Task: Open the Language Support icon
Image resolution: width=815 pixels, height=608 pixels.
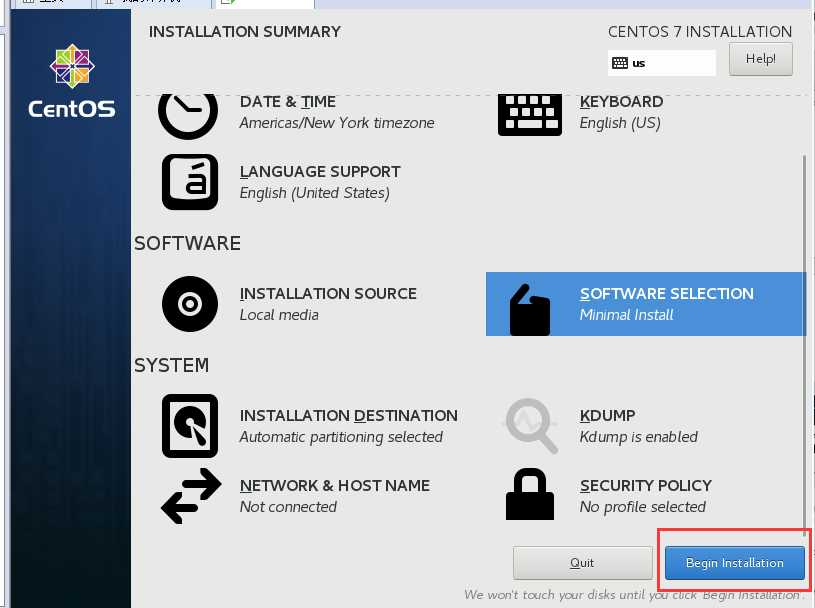Action: (190, 182)
